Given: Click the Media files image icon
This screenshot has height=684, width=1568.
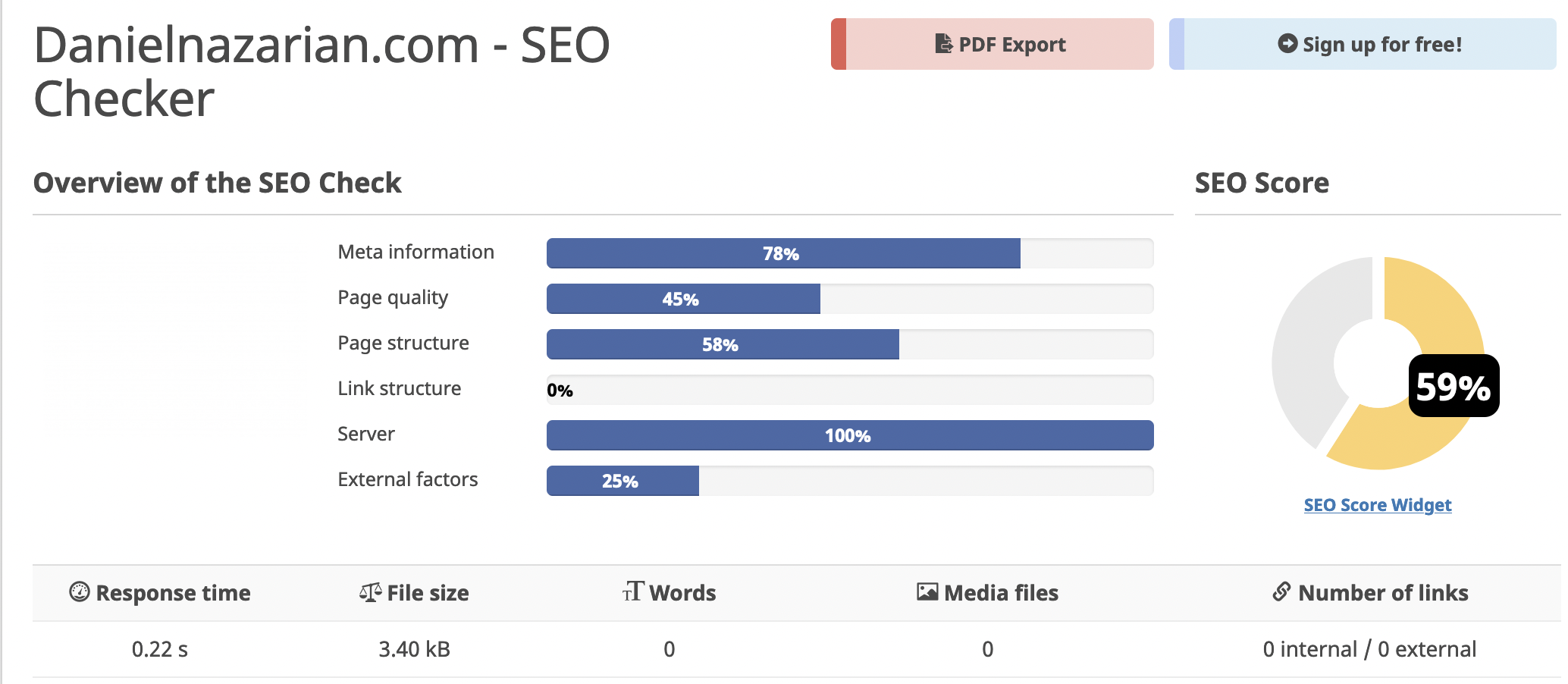Looking at the screenshot, I should tap(927, 591).
